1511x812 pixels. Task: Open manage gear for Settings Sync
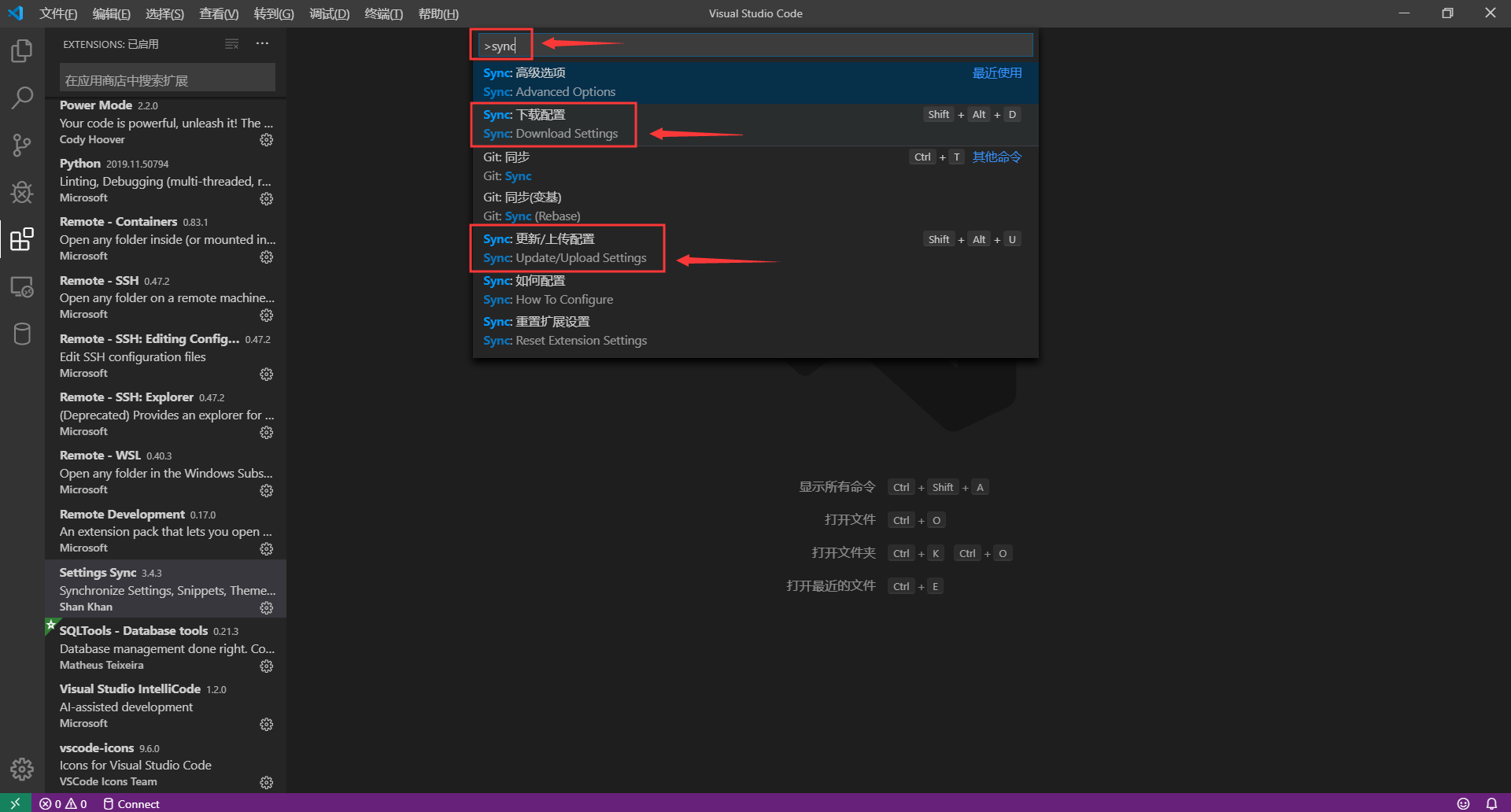267,607
